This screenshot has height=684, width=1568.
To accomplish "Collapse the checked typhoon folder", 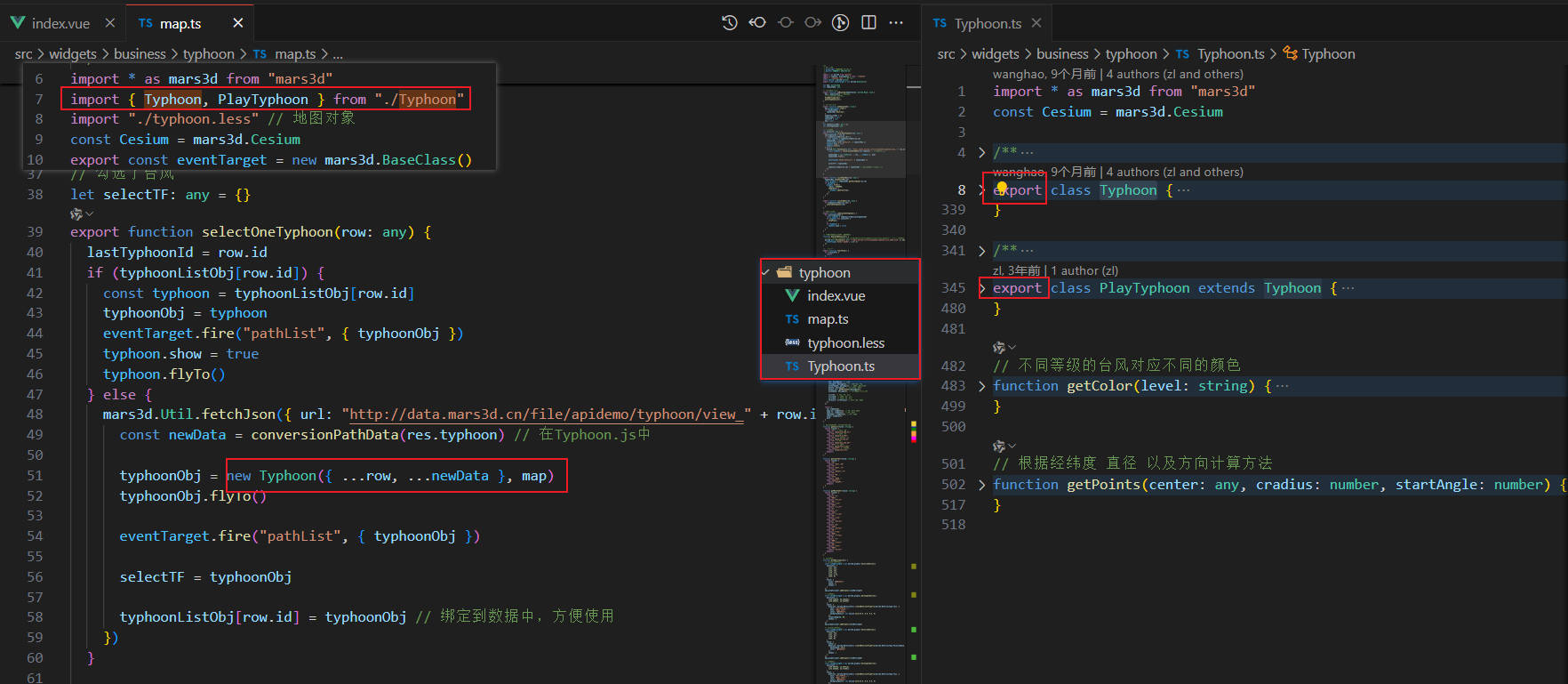I will 823,273.
